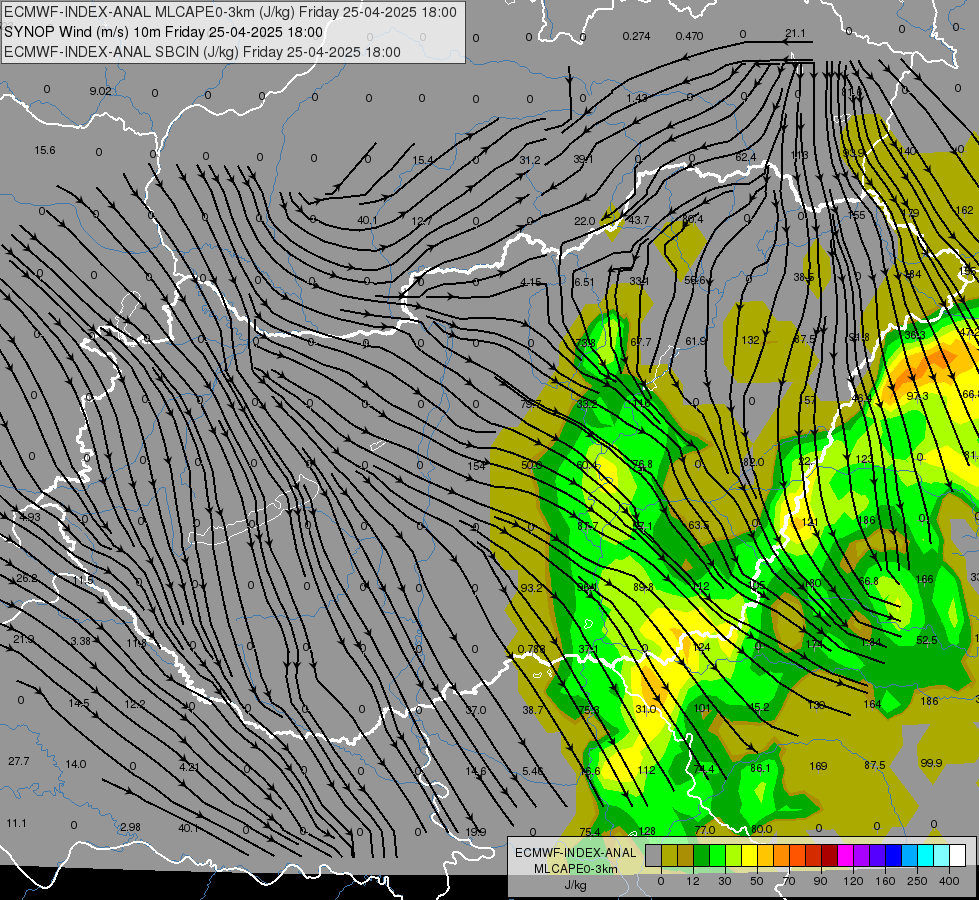Click the map value 27.7

coord(19,761)
